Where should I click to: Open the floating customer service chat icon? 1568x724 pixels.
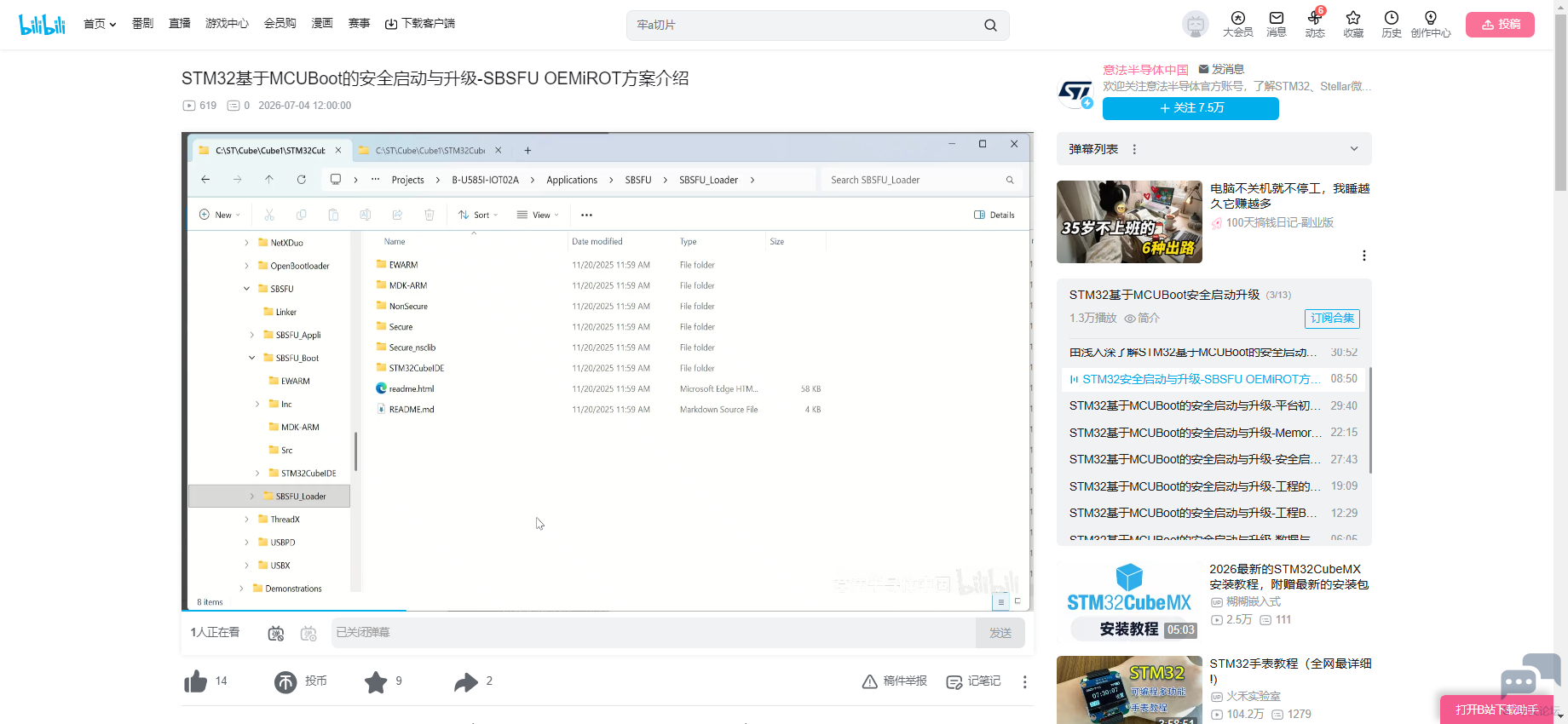tap(1530, 676)
